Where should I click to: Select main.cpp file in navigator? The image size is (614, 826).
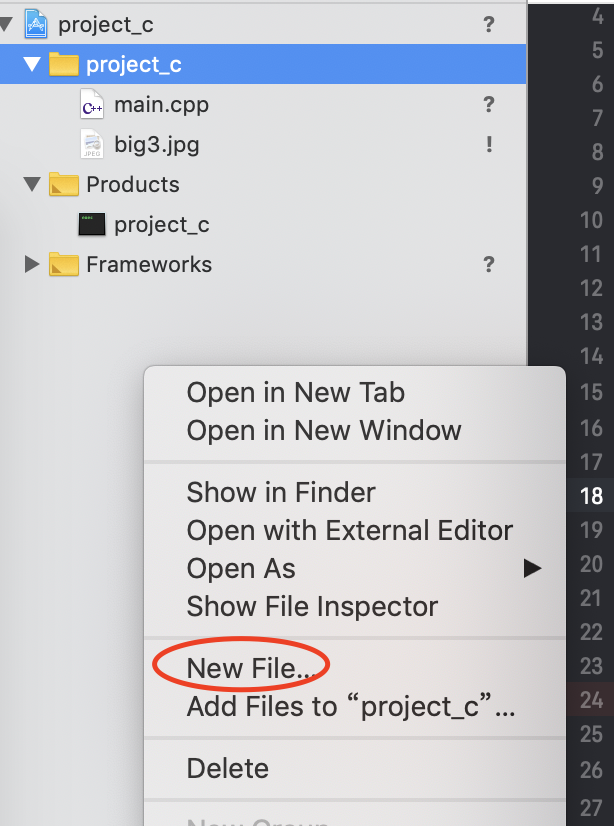tap(161, 105)
